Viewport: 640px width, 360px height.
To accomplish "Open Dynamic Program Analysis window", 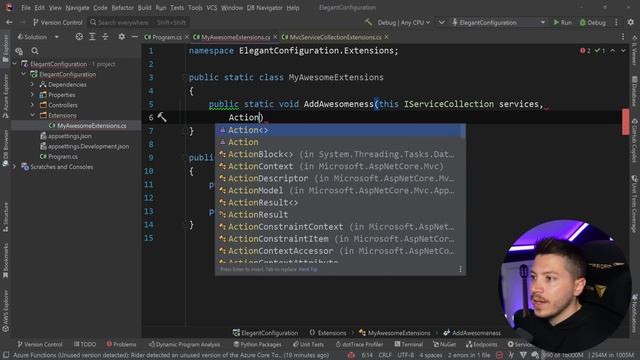I will [184, 344].
